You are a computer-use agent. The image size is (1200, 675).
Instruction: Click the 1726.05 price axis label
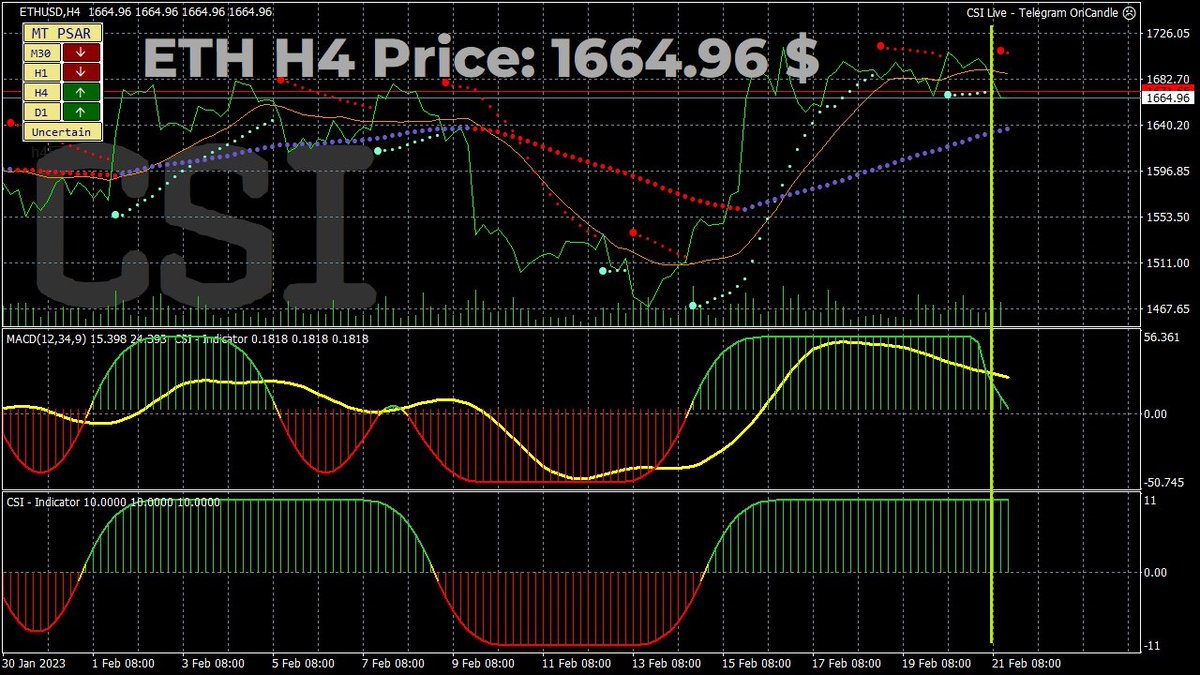[1167, 34]
